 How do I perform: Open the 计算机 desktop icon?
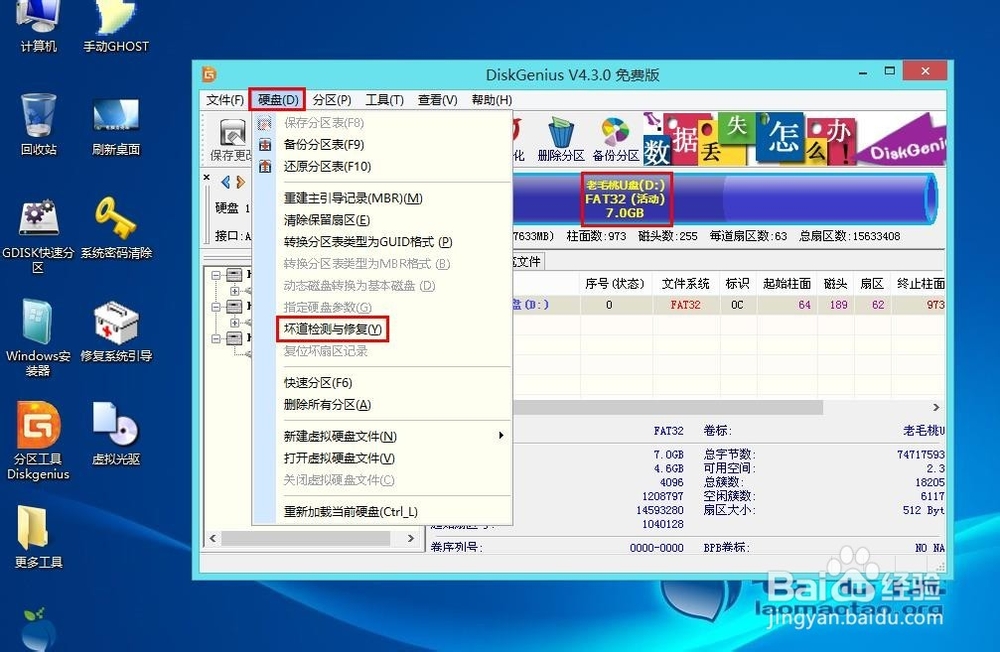pos(38,26)
